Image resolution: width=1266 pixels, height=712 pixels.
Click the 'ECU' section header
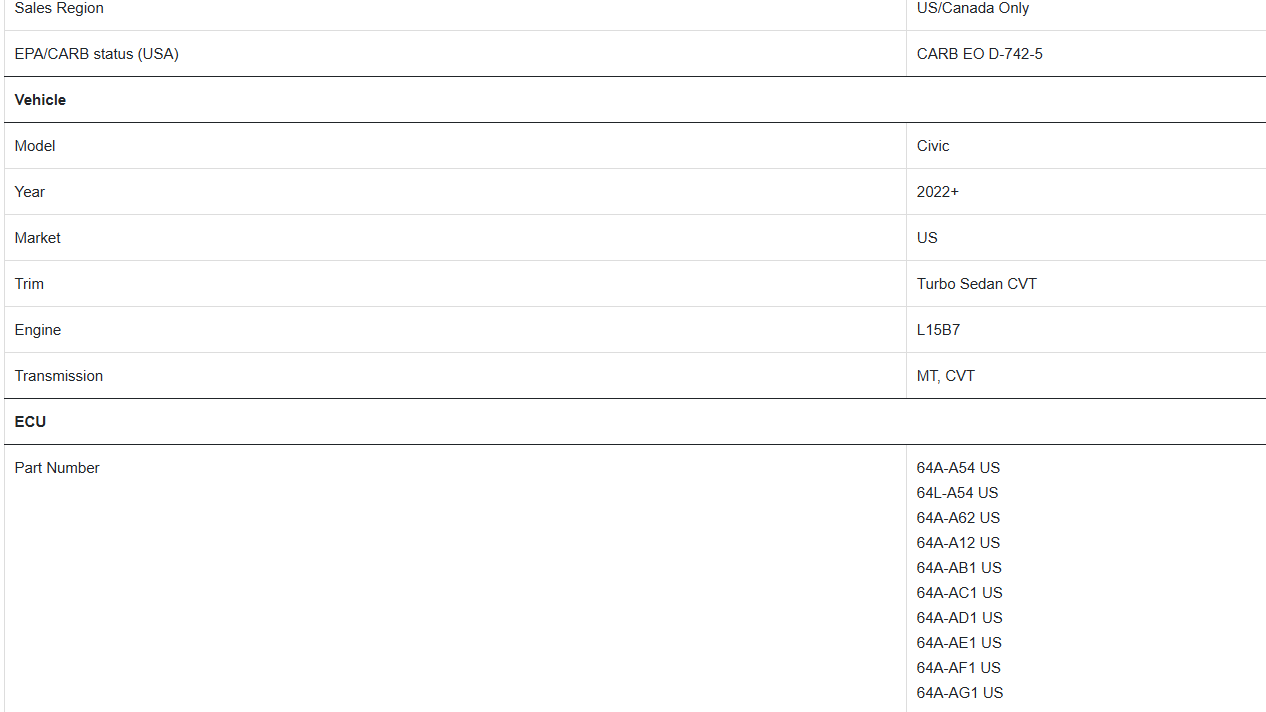click(x=30, y=422)
